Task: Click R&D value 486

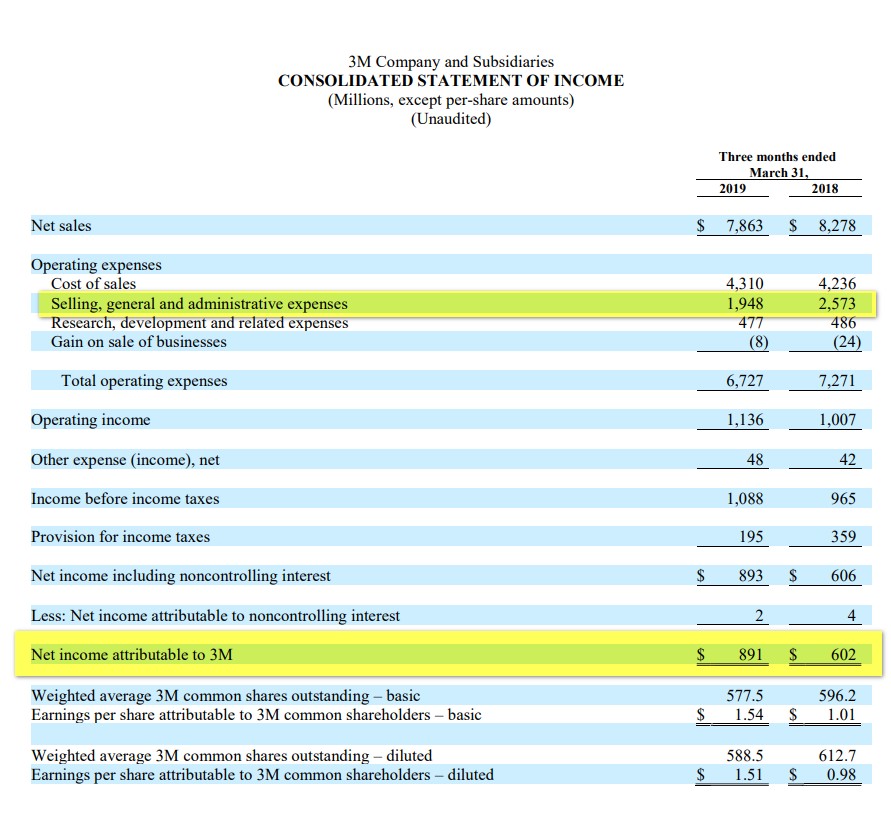Action: coord(843,323)
